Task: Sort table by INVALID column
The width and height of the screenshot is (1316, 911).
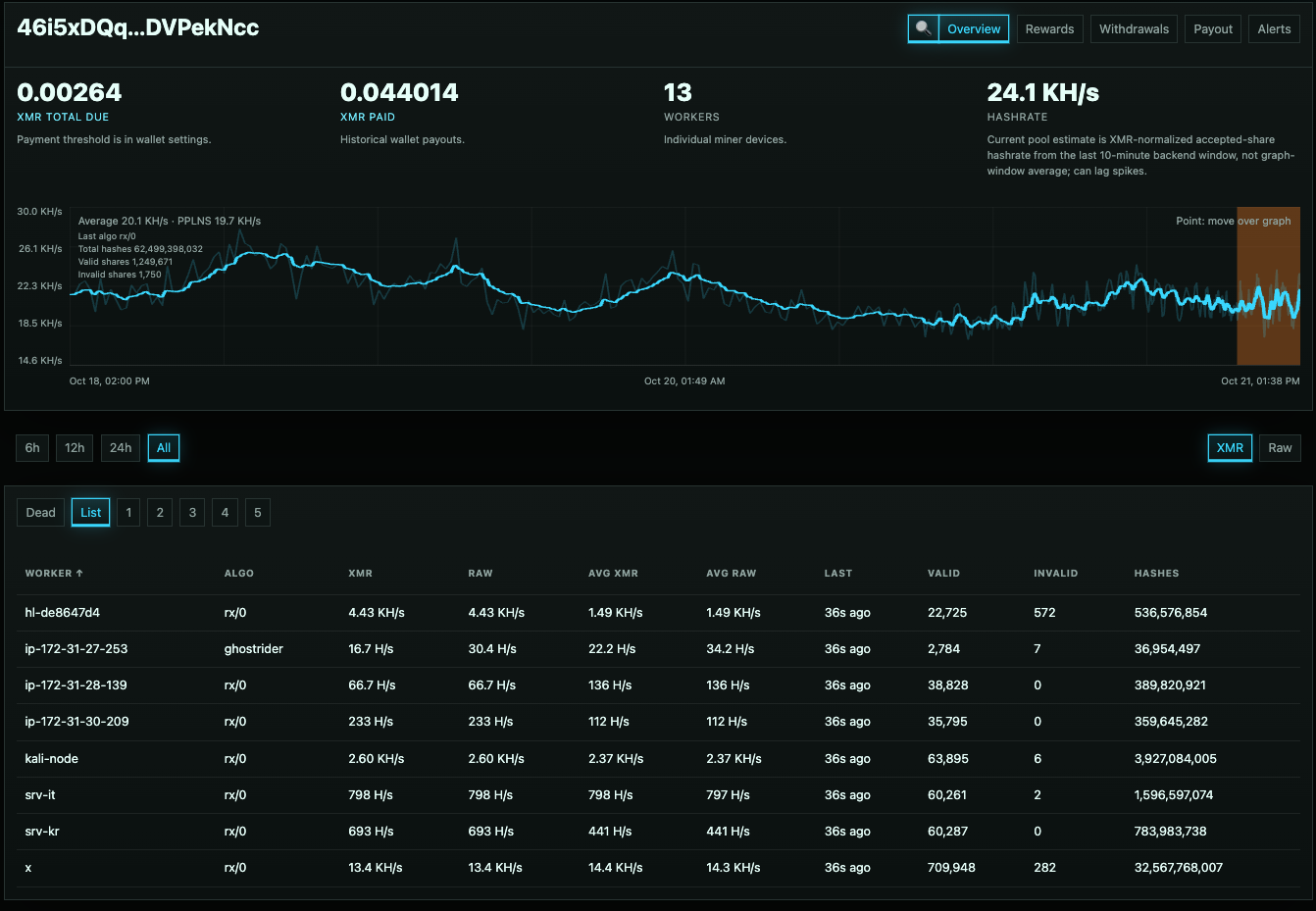Action: click(1055, 574)
